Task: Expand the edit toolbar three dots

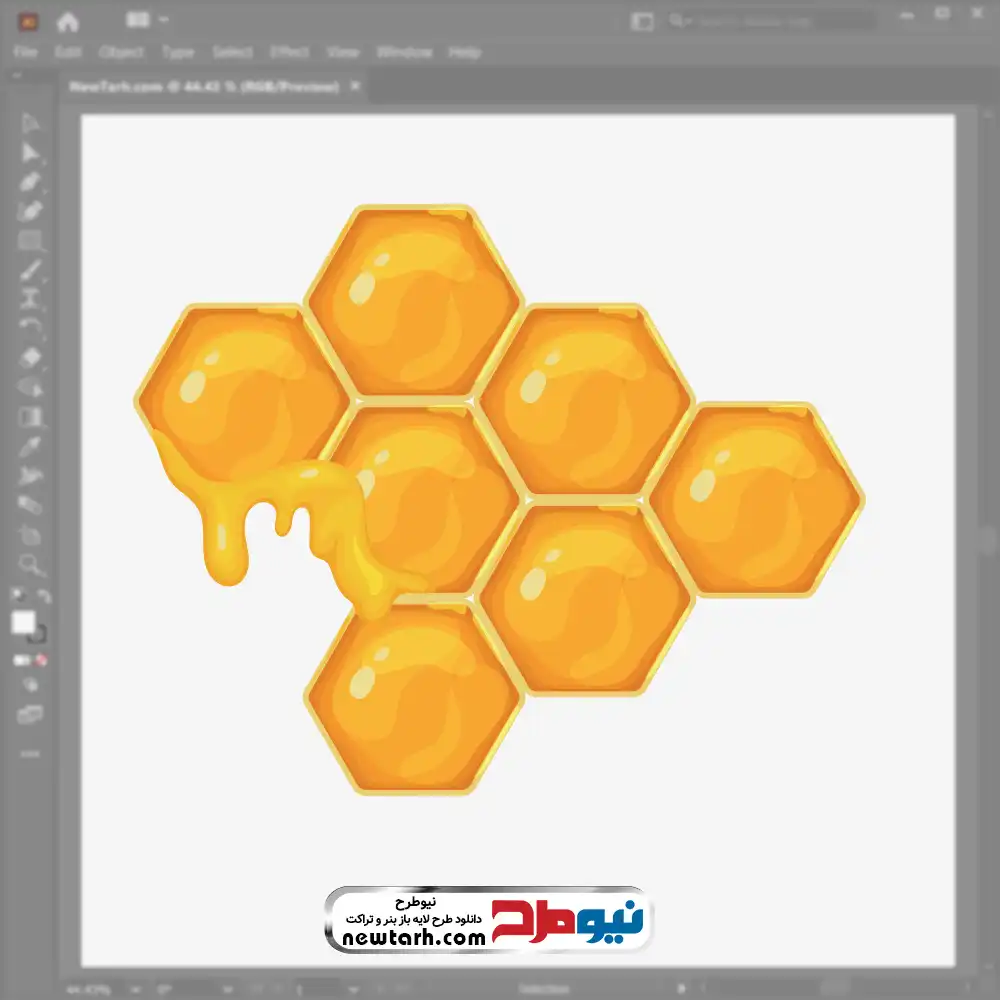Action: [x=31, y=752]
